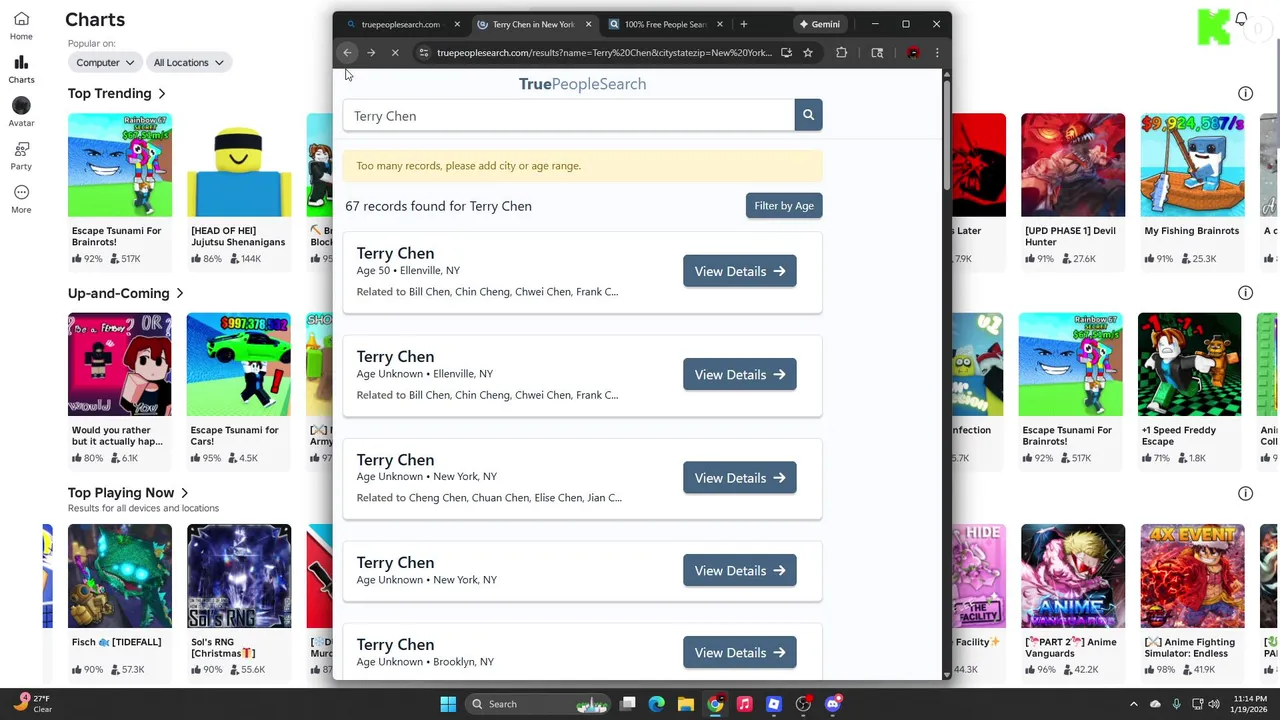Open Charts in the Roblox sidebar
1280x720 pixels.
pos(21,69)
